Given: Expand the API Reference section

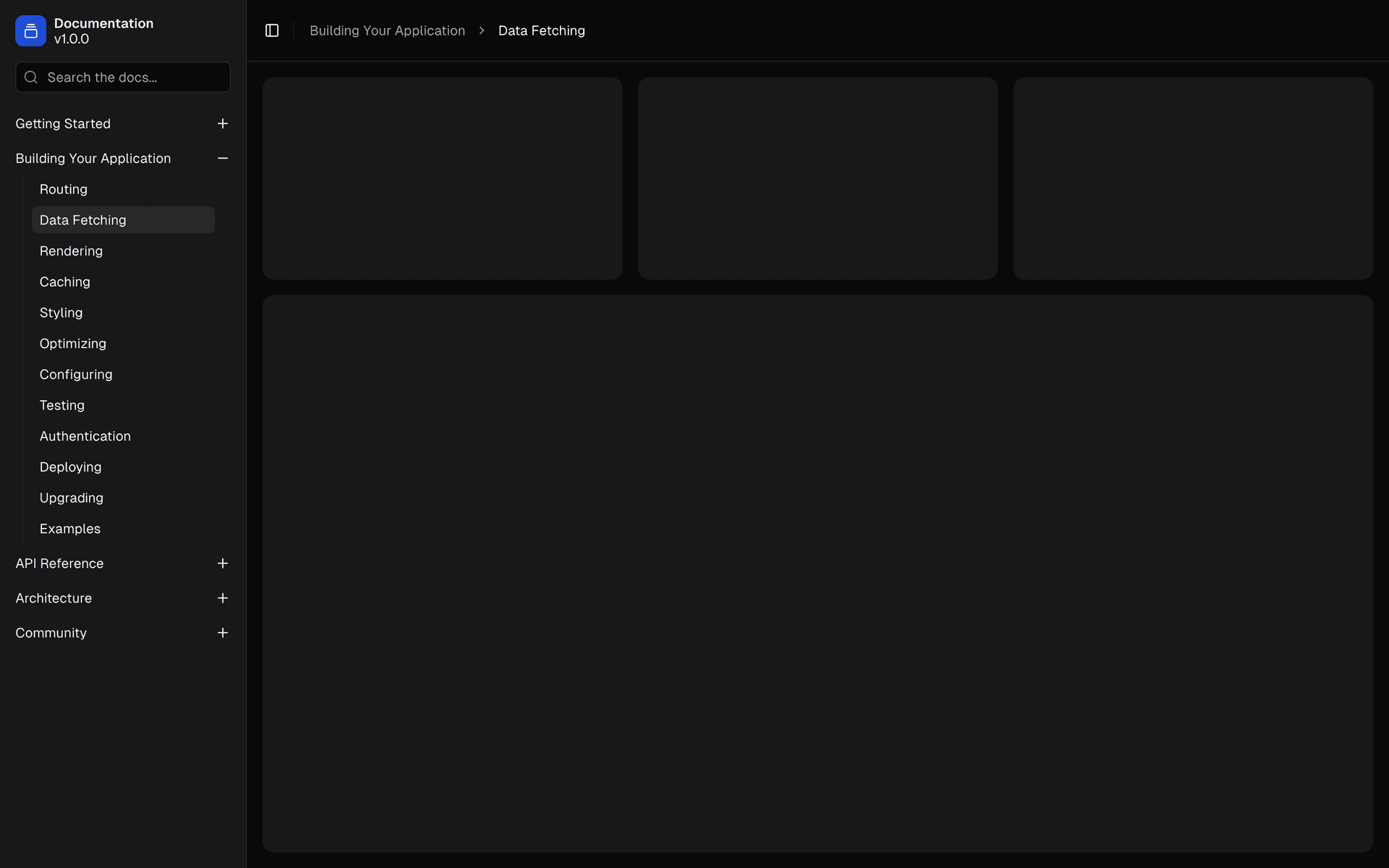Looking at the screenshot, I should coord(59,563).
